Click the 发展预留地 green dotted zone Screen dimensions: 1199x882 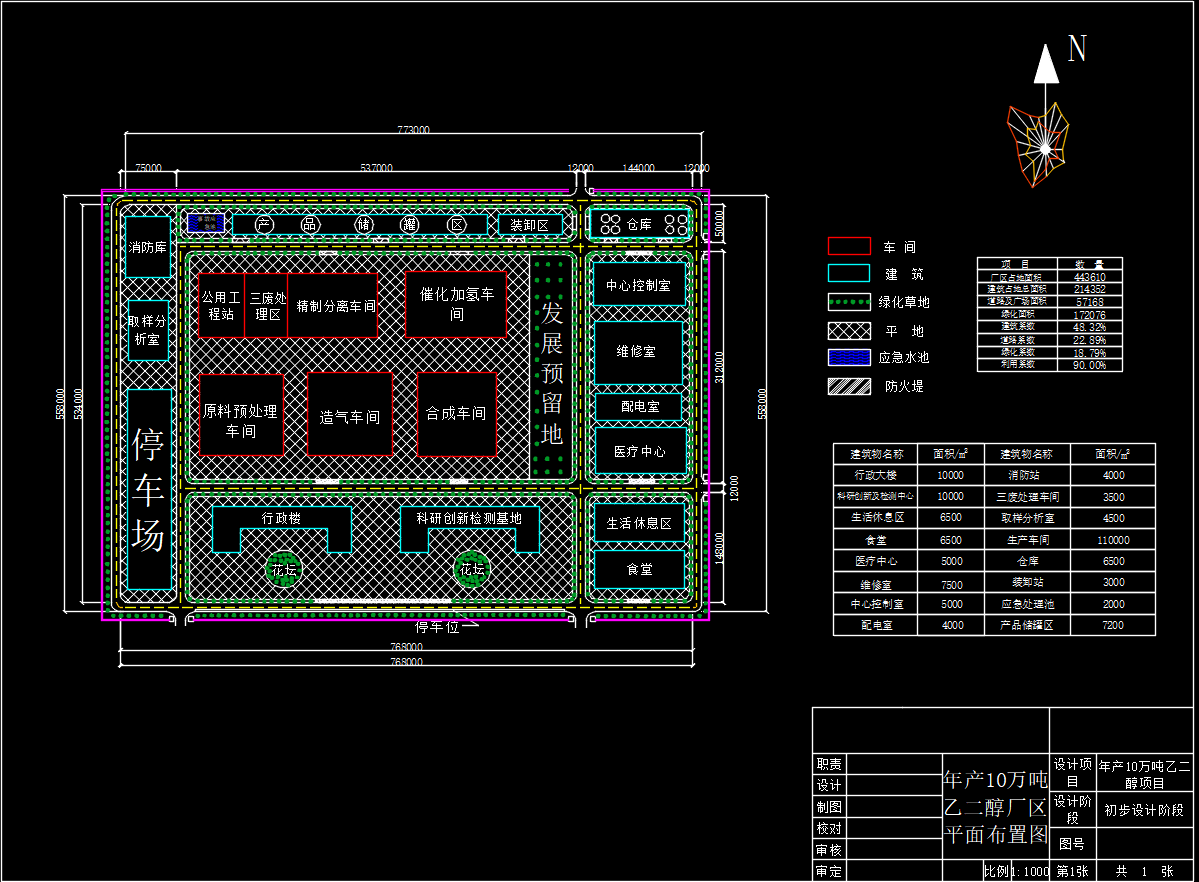[x=552, y=365]
